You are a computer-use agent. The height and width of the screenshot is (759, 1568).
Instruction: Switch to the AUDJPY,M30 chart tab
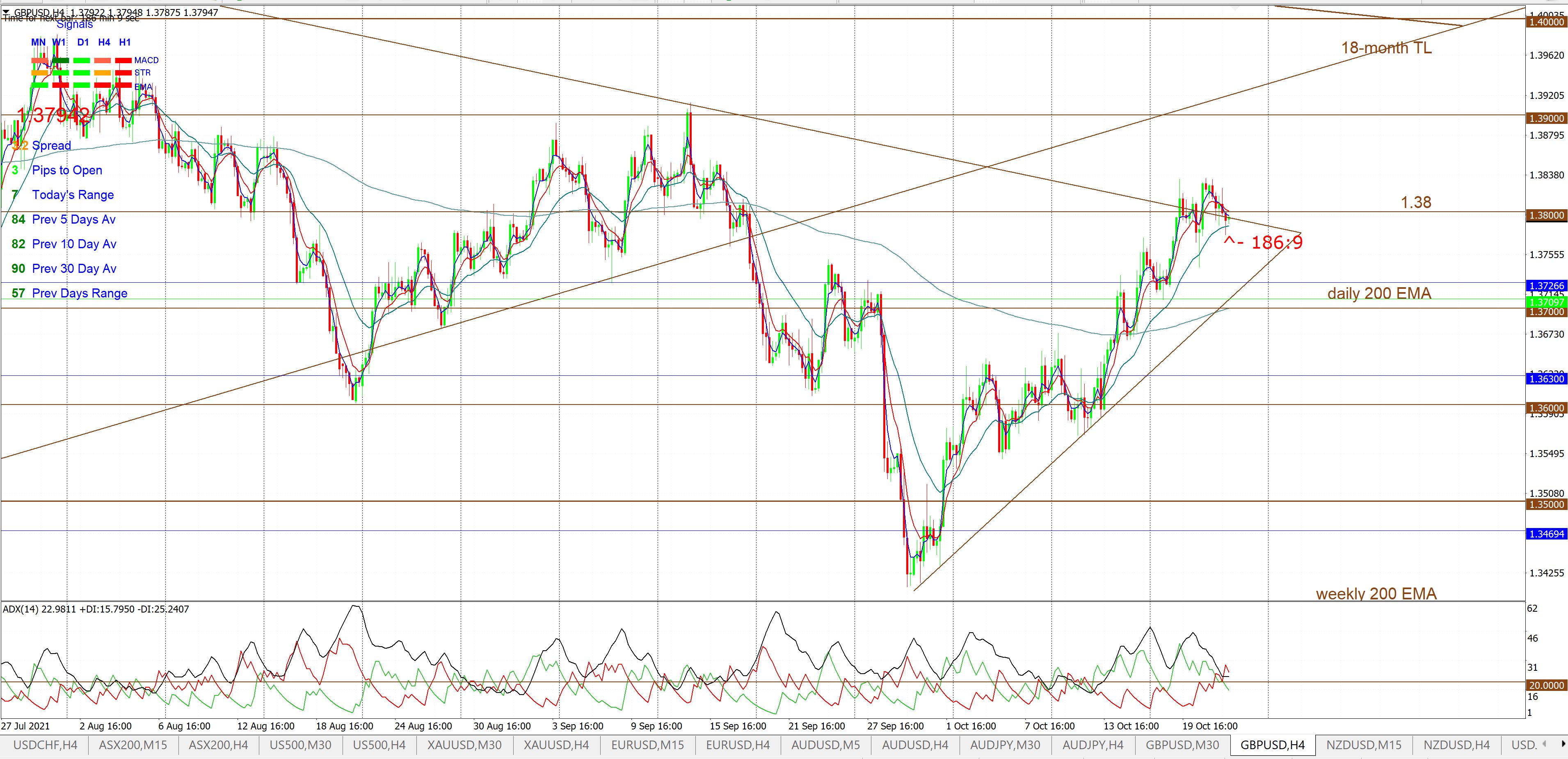click(x=1005, y=744)
